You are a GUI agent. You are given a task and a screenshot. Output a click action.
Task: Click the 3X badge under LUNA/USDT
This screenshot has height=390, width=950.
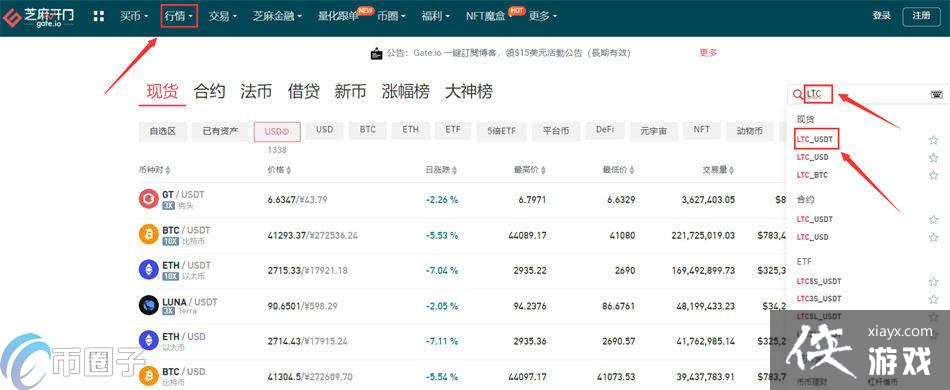[x=168, y=311]
